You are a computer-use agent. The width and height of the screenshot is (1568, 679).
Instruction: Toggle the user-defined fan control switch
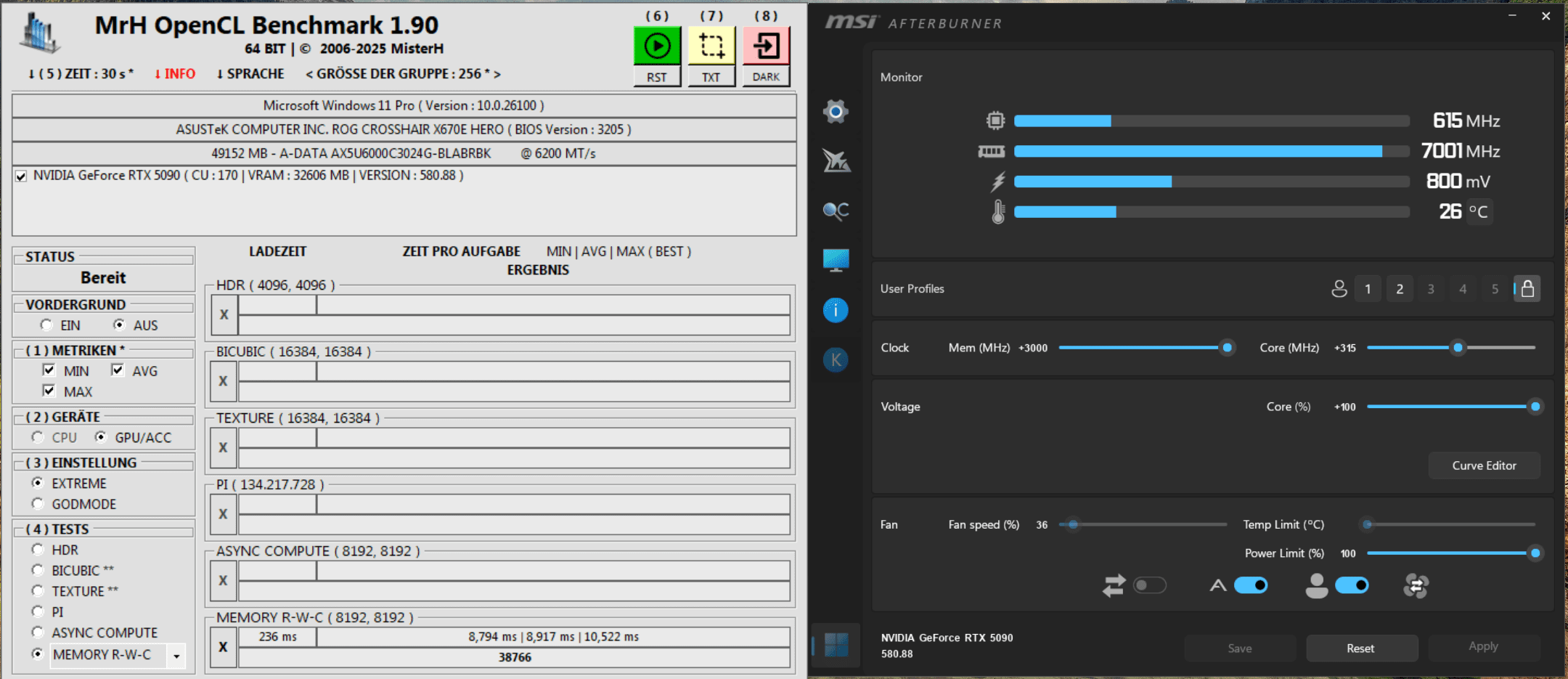click(x=1352, y=585)
